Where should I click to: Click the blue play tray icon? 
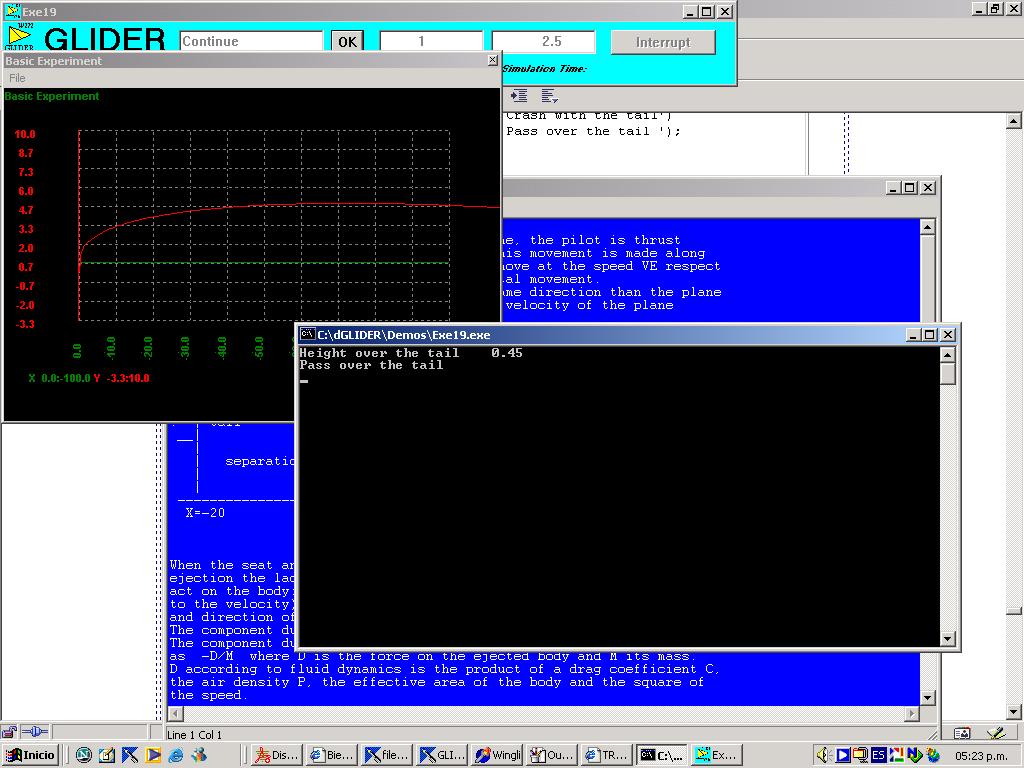click(x=843, y=755)
